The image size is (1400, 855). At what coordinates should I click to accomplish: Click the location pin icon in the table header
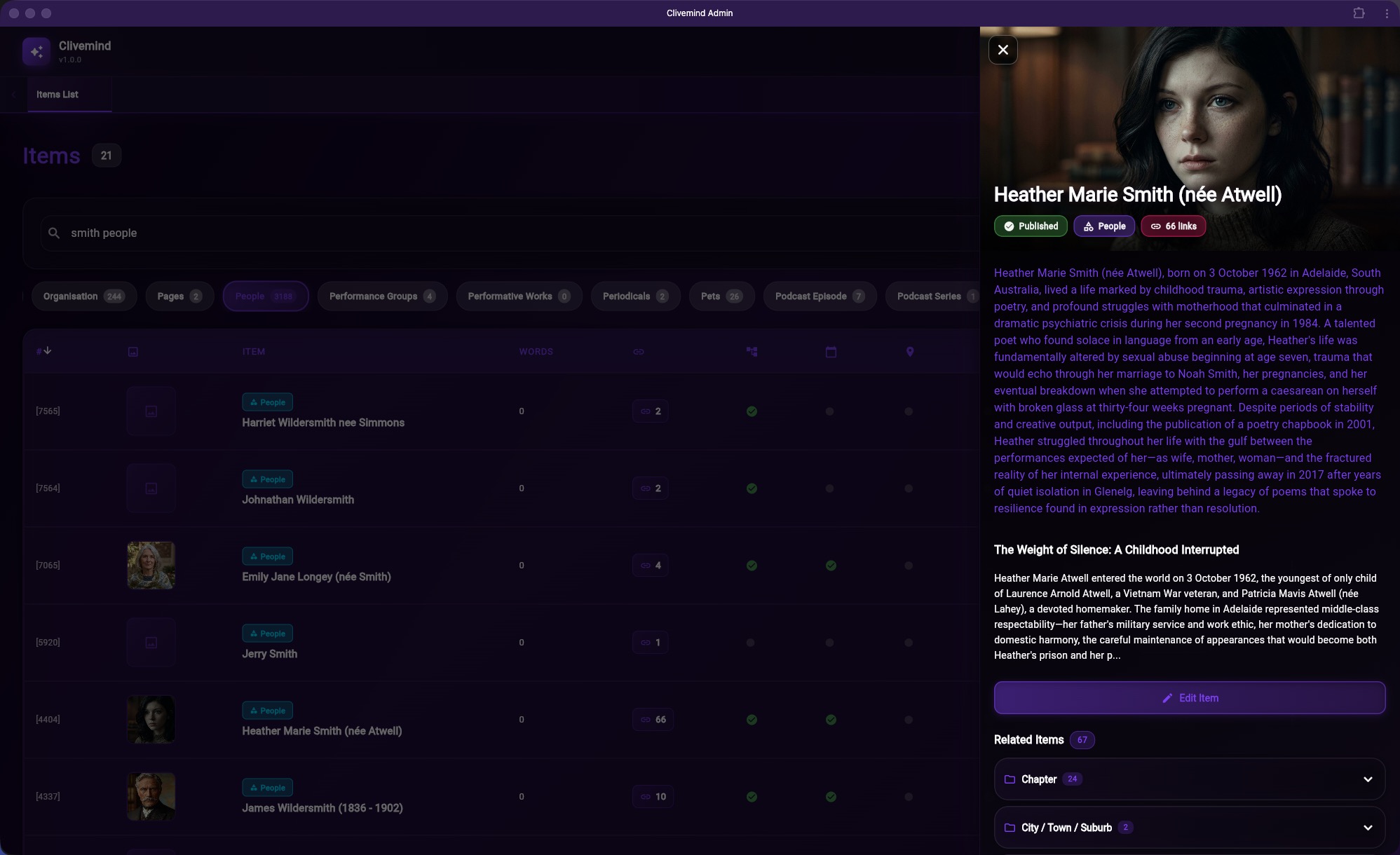click(x=909, y=351)
